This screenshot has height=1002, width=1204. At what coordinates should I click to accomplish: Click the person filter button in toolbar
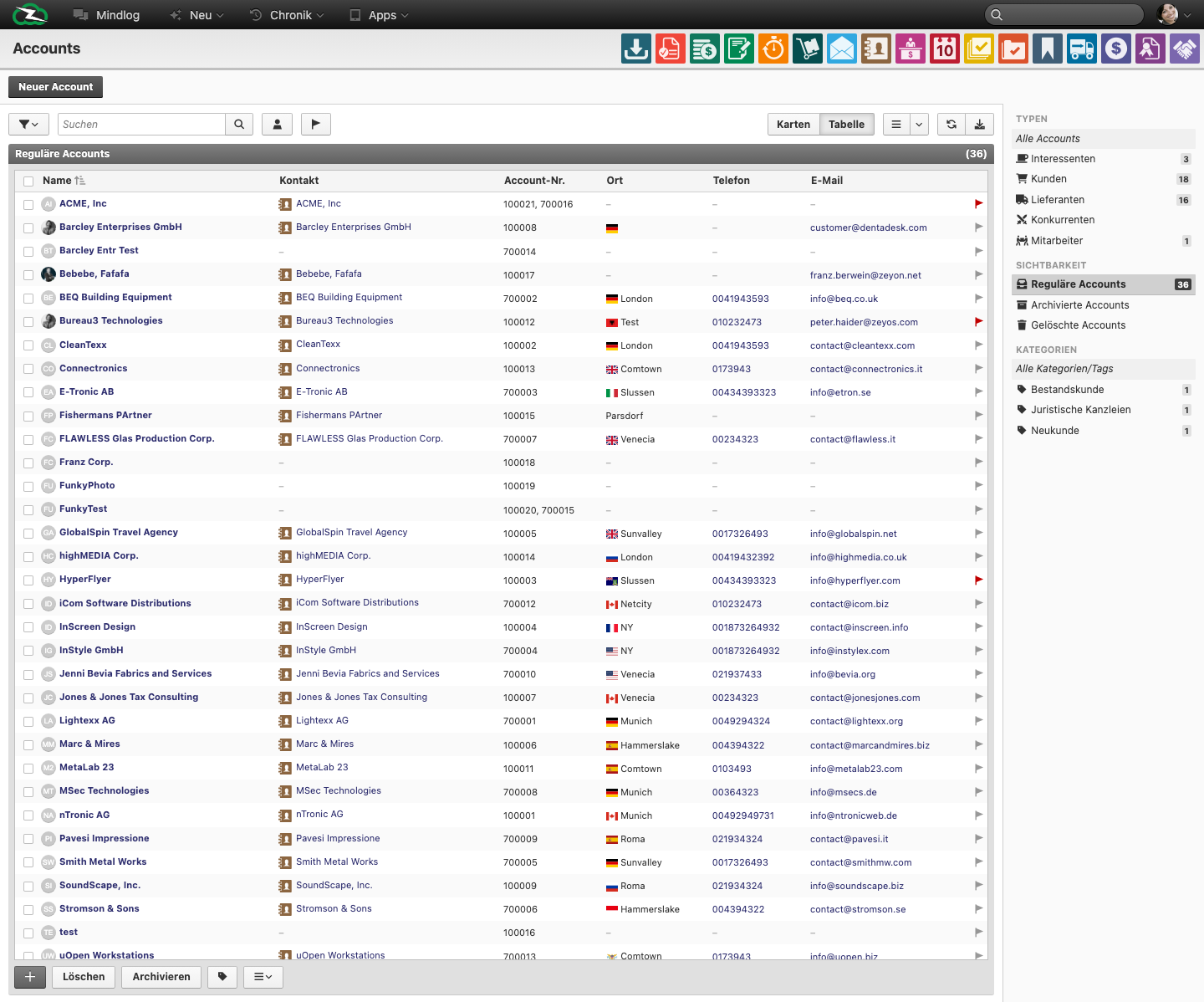(x=277, y=124)
